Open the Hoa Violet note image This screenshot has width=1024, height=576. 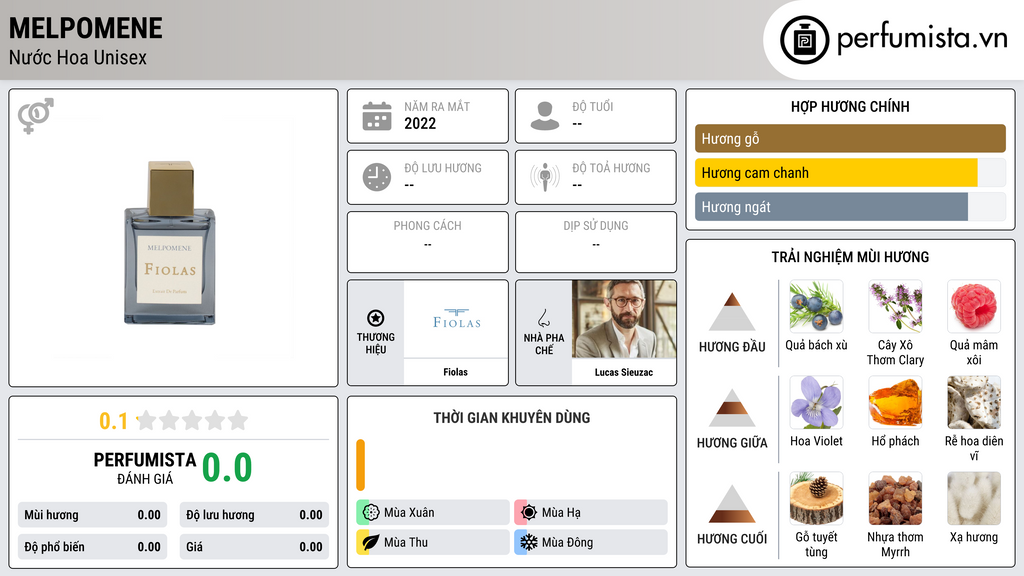816,402
